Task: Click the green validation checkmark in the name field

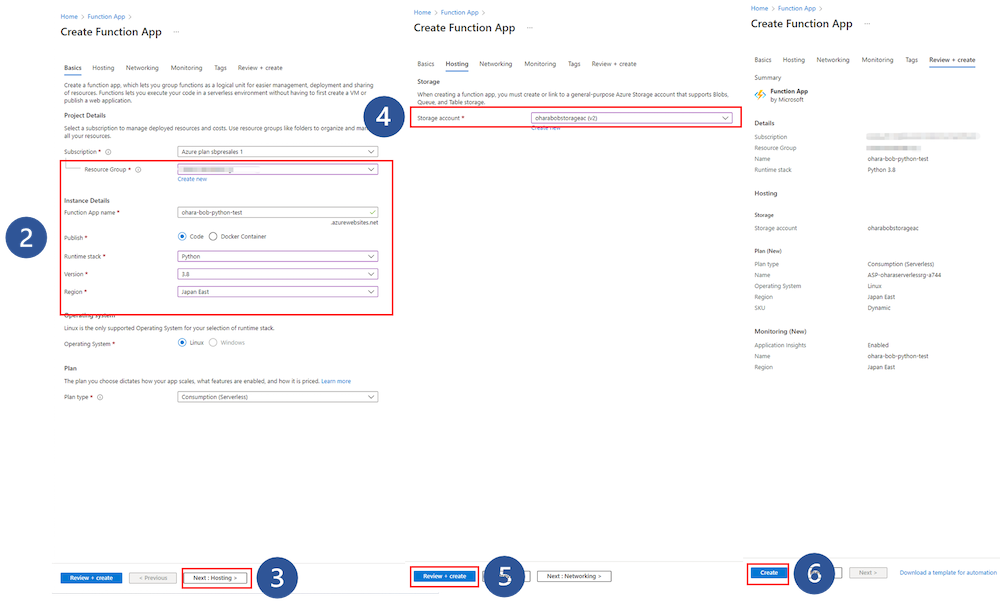Action: (372, 212)
